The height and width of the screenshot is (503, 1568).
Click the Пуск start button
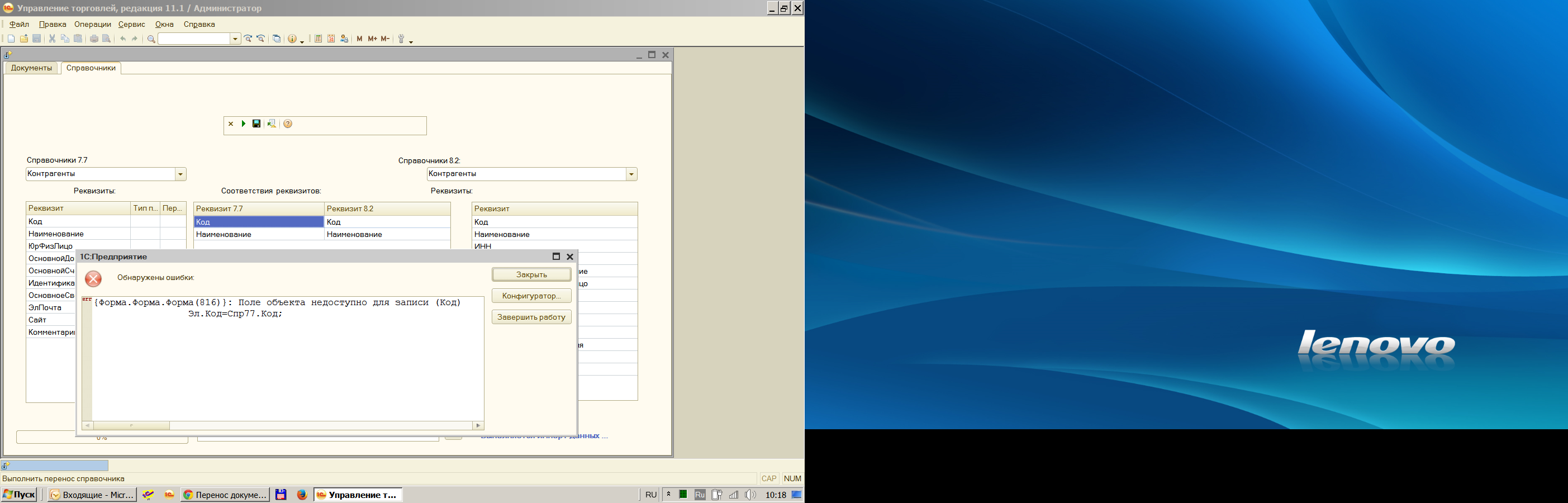point(20,495)
